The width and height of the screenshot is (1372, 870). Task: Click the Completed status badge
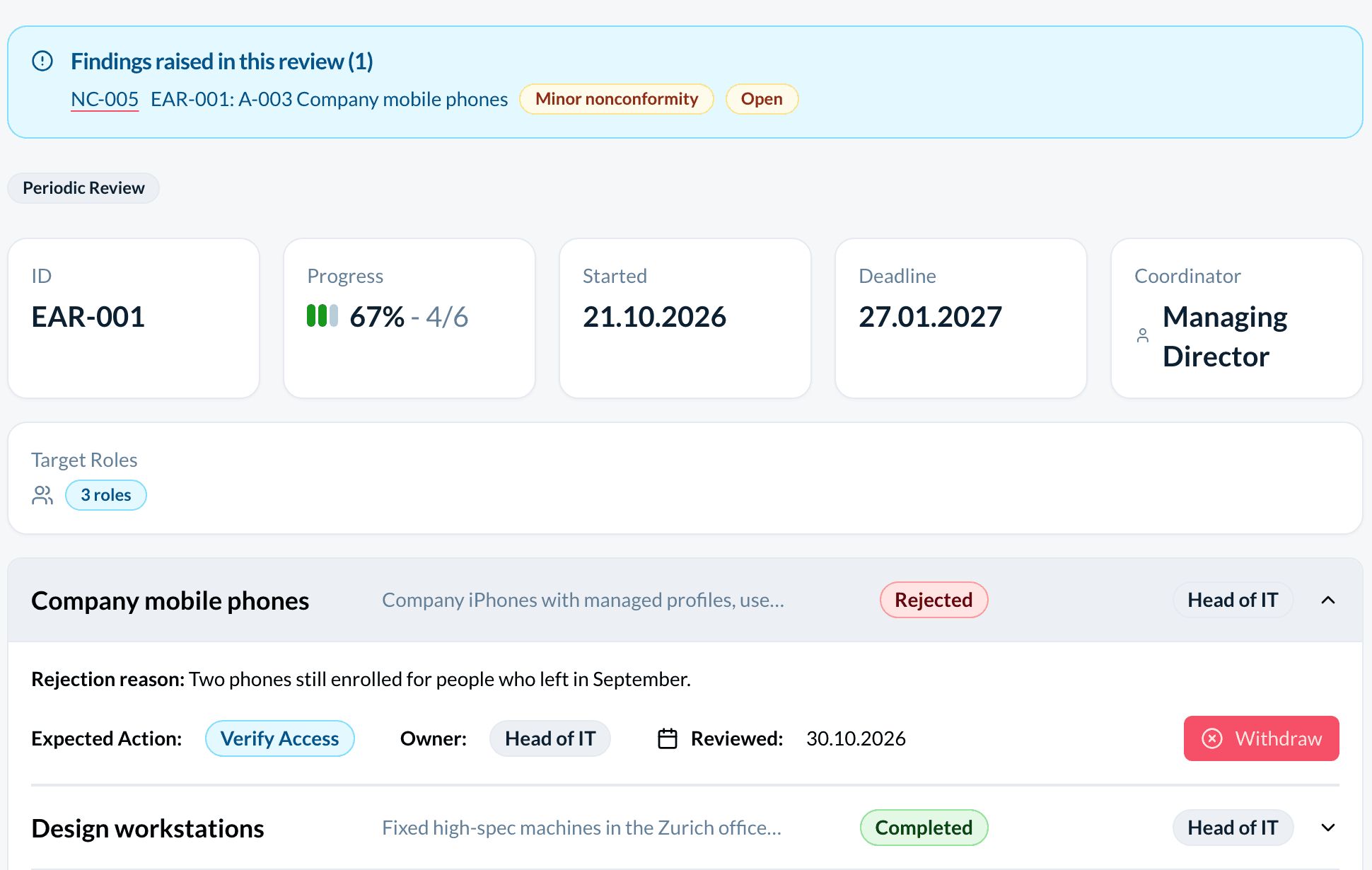[924, 828]
